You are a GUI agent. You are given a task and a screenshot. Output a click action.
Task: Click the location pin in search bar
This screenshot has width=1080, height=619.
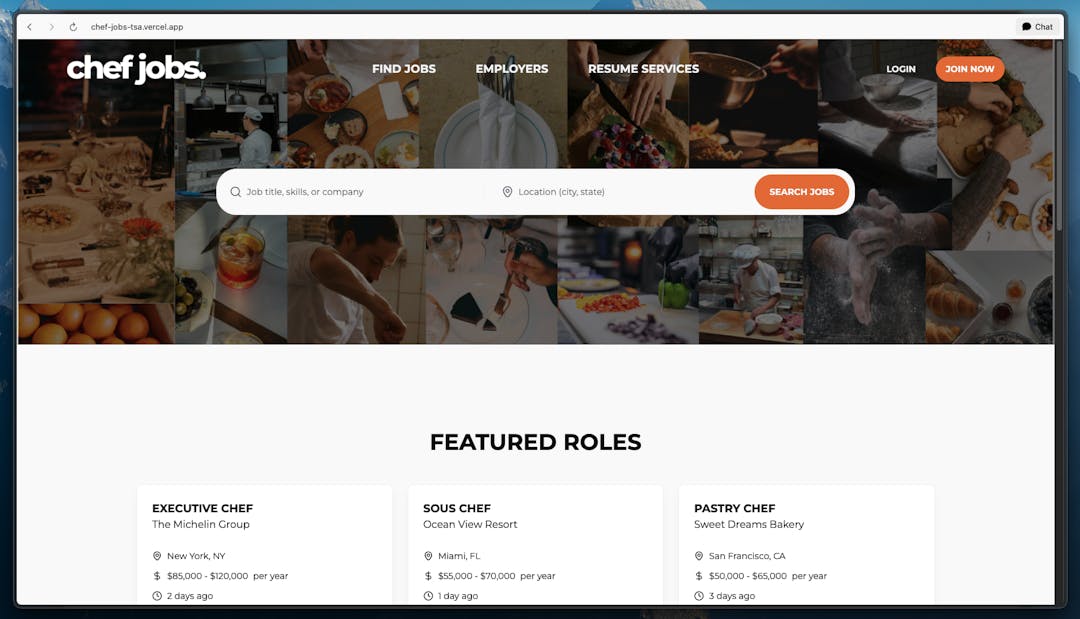(x=507, y=192)
